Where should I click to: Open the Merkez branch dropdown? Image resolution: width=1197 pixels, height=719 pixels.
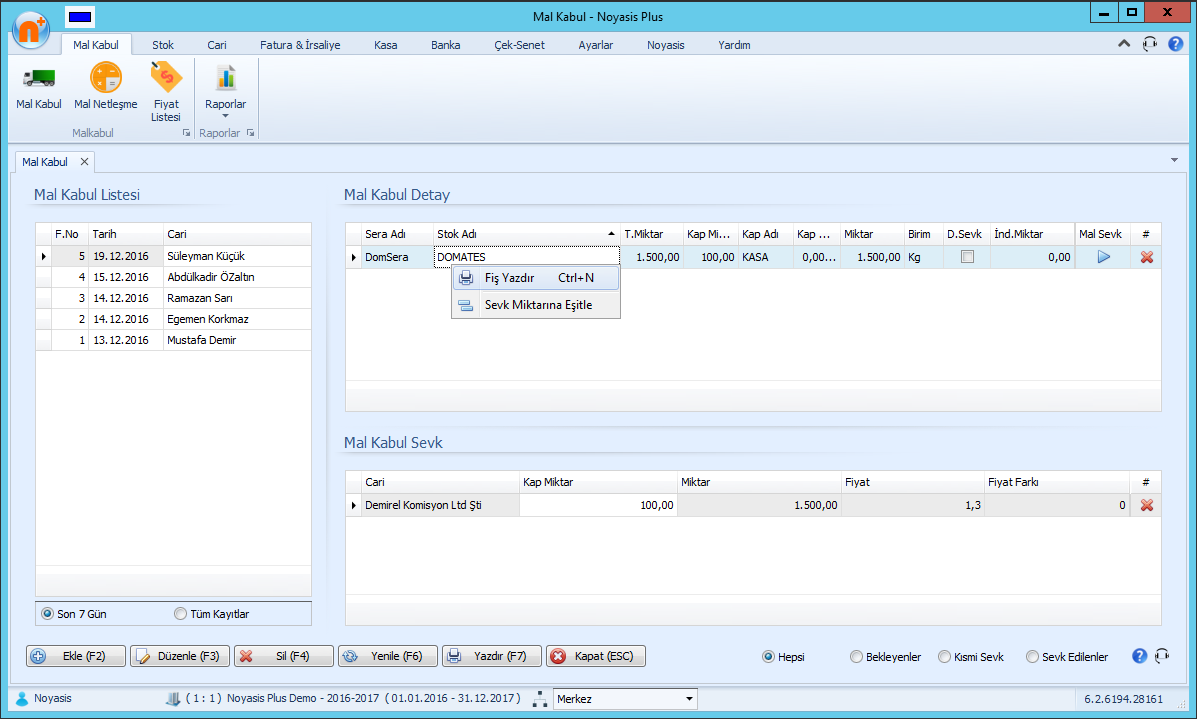pos(689,699)
